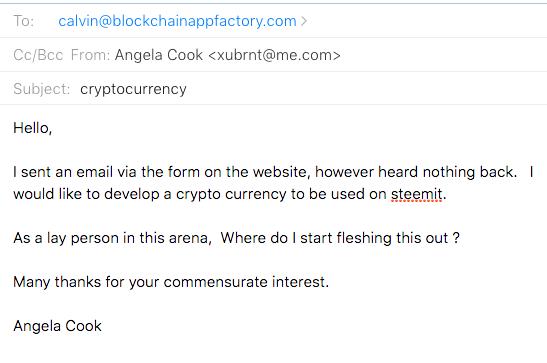The image size is (547, 363).
Task: Open the chevron next to calvin's address
Action: click(304, 21)
